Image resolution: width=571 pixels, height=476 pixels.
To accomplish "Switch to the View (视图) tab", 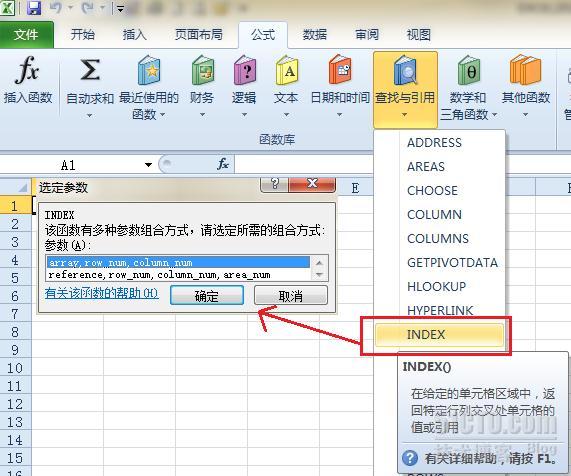I will tap(419, 35).
